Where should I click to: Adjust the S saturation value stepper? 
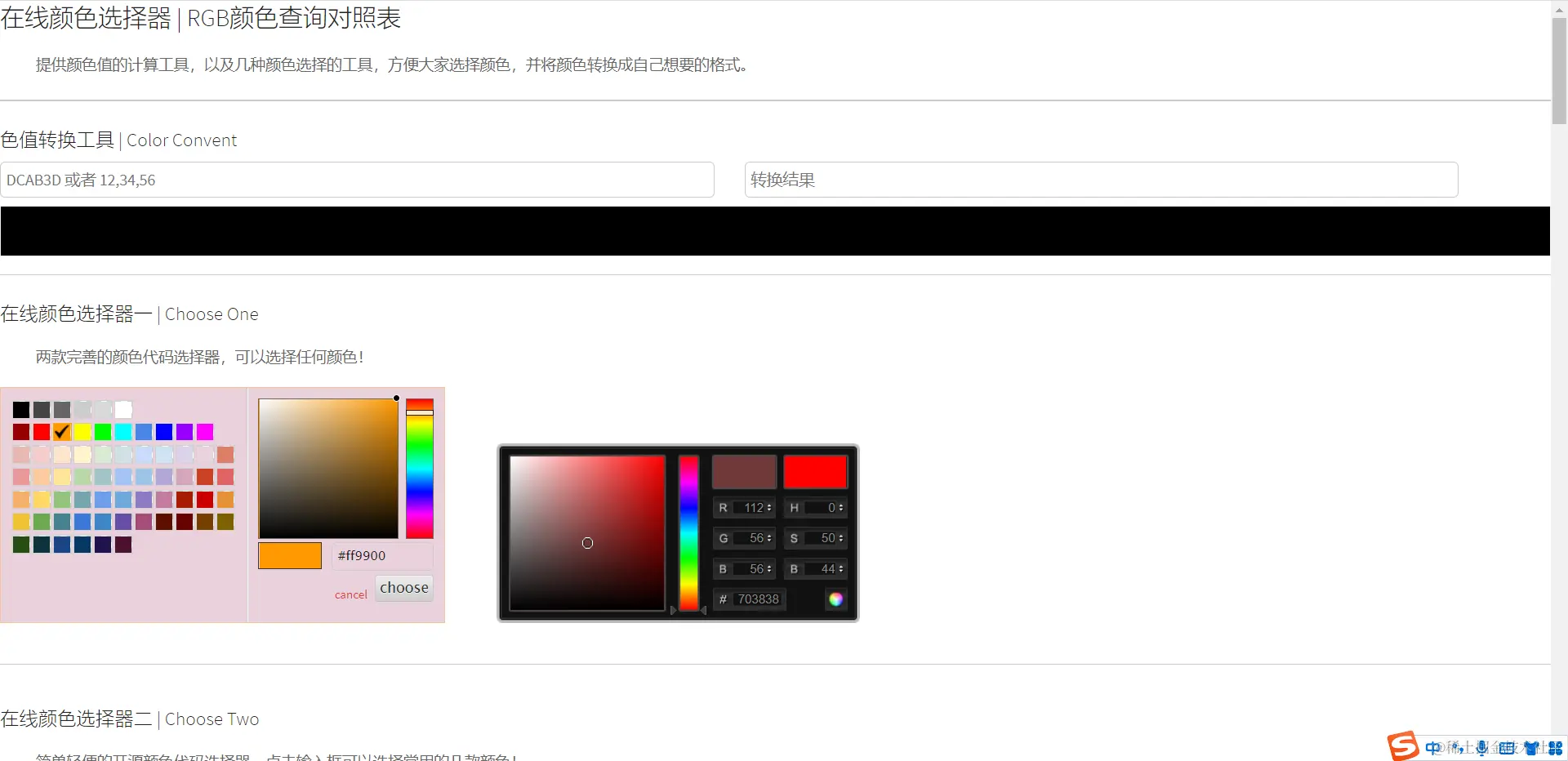[x=841, y=538]
